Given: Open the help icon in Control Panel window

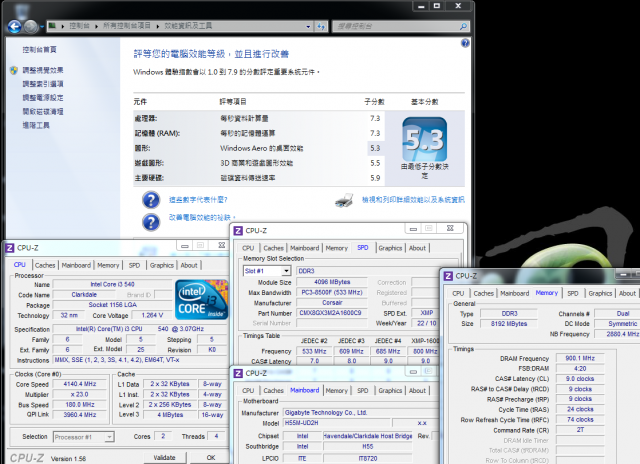Looking at the screenshot, I should coord(465,43).
